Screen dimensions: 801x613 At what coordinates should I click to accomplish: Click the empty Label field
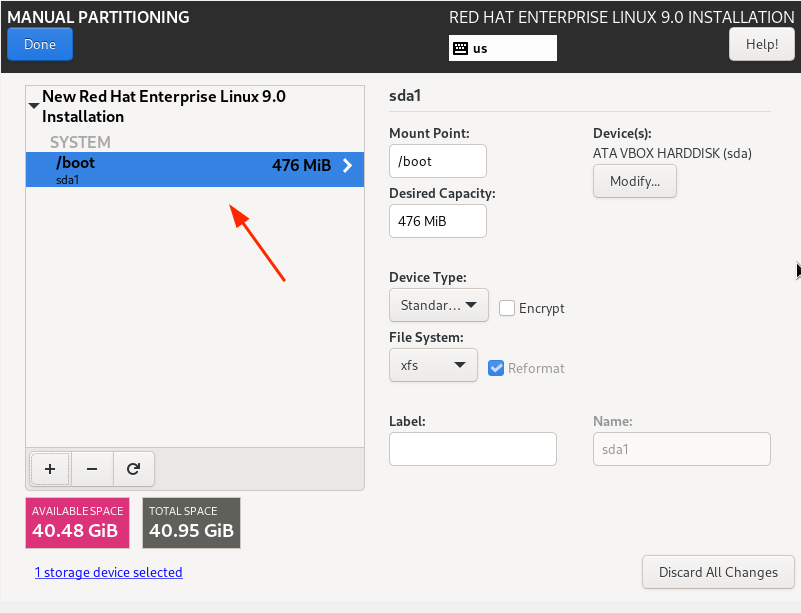[472, 449]
